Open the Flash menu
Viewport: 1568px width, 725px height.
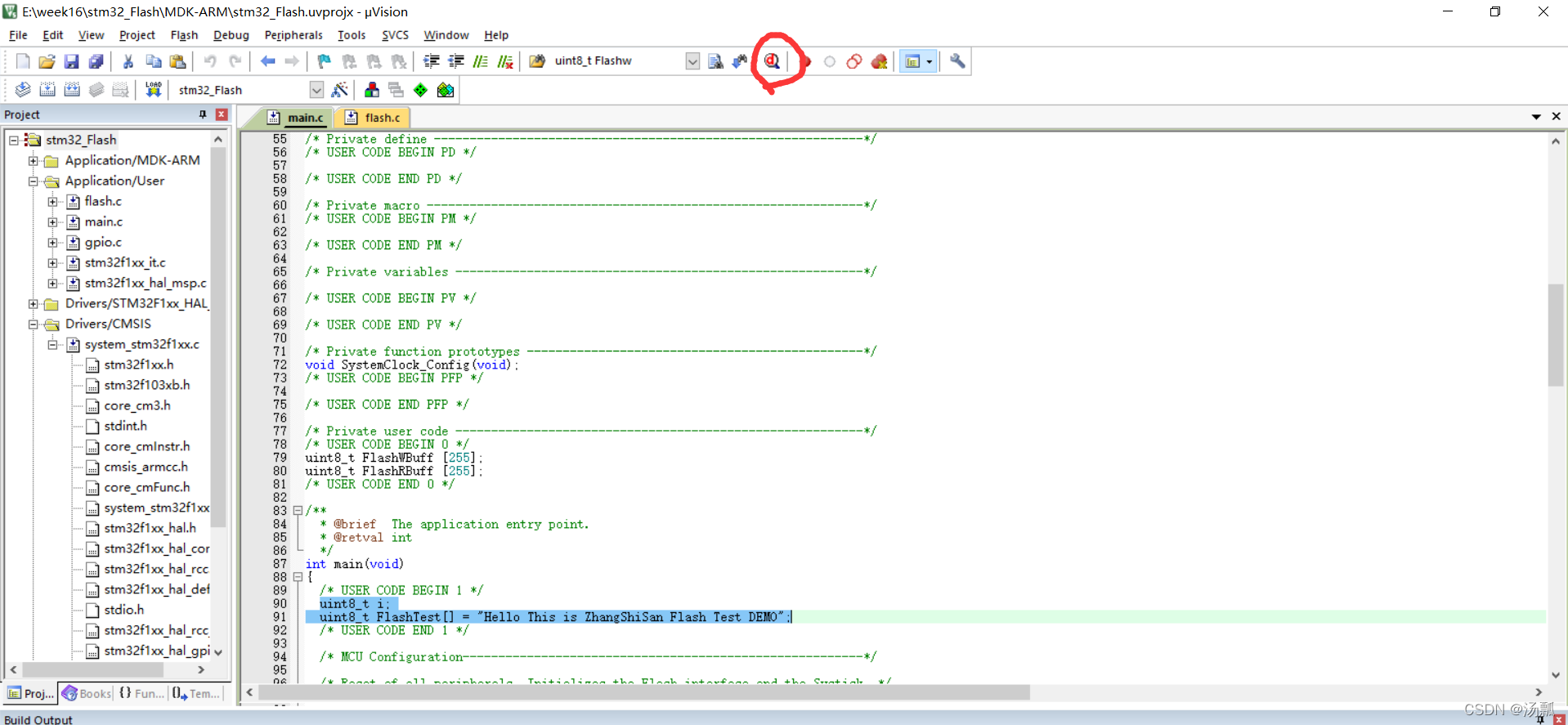[x=184, y=35]
